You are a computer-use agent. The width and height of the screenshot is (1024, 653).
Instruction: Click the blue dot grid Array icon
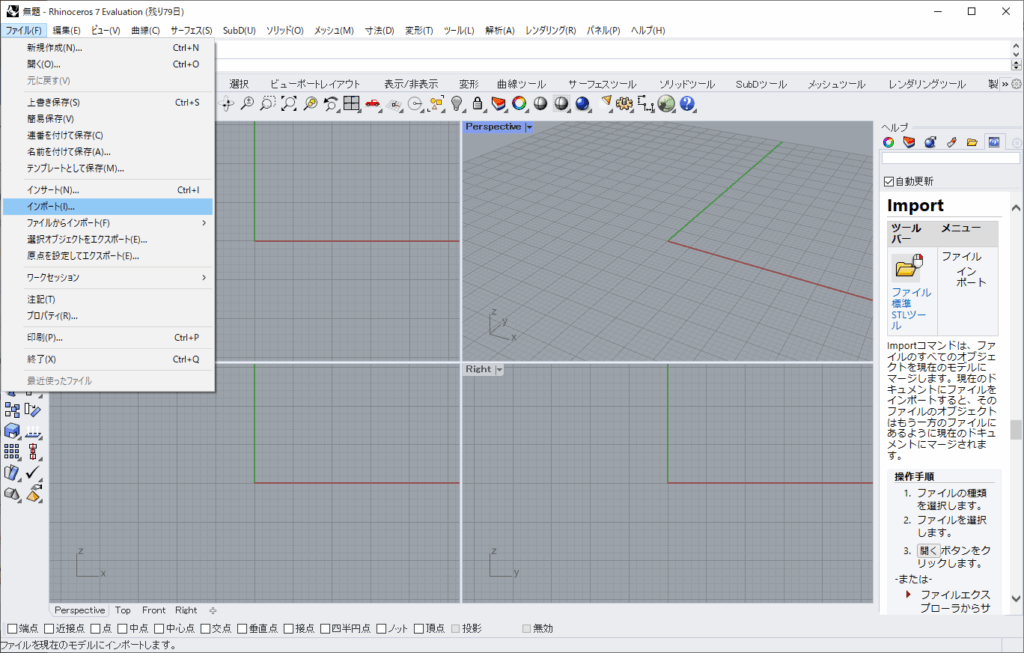(x=12, y=452)
